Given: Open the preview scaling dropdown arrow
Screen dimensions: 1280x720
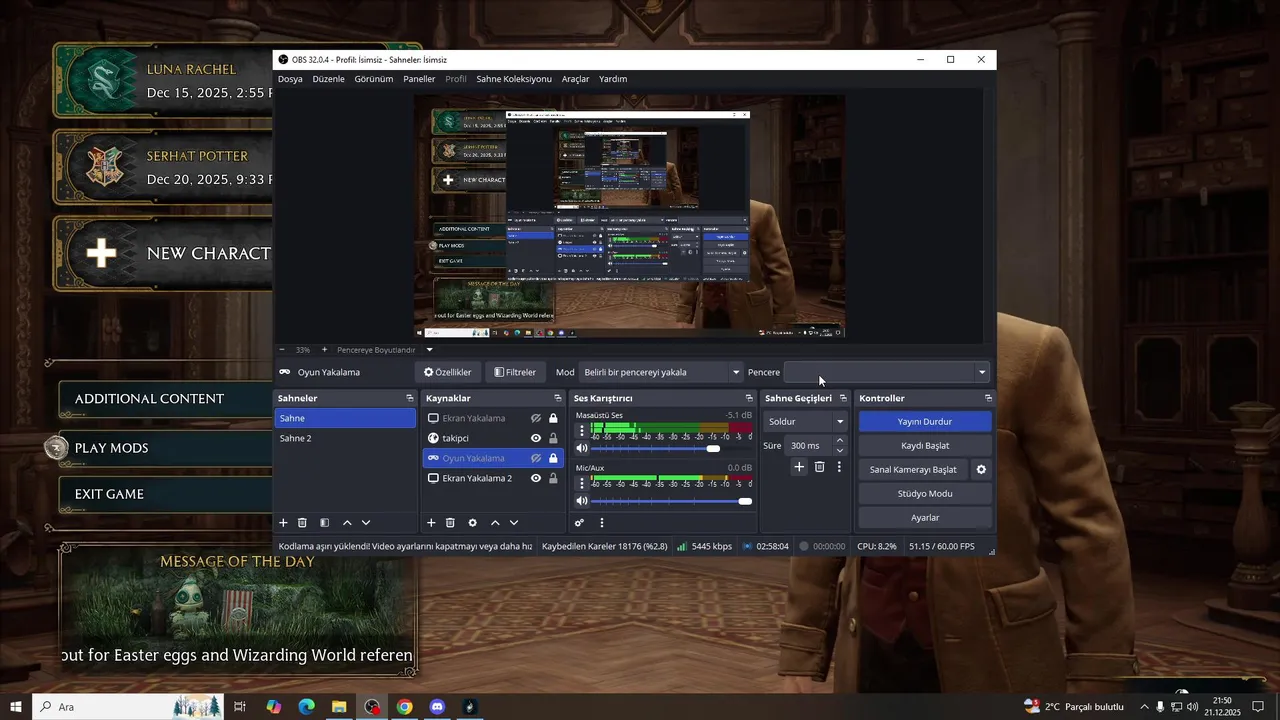Looking at the screenshot, I should (x=429, y=350).
